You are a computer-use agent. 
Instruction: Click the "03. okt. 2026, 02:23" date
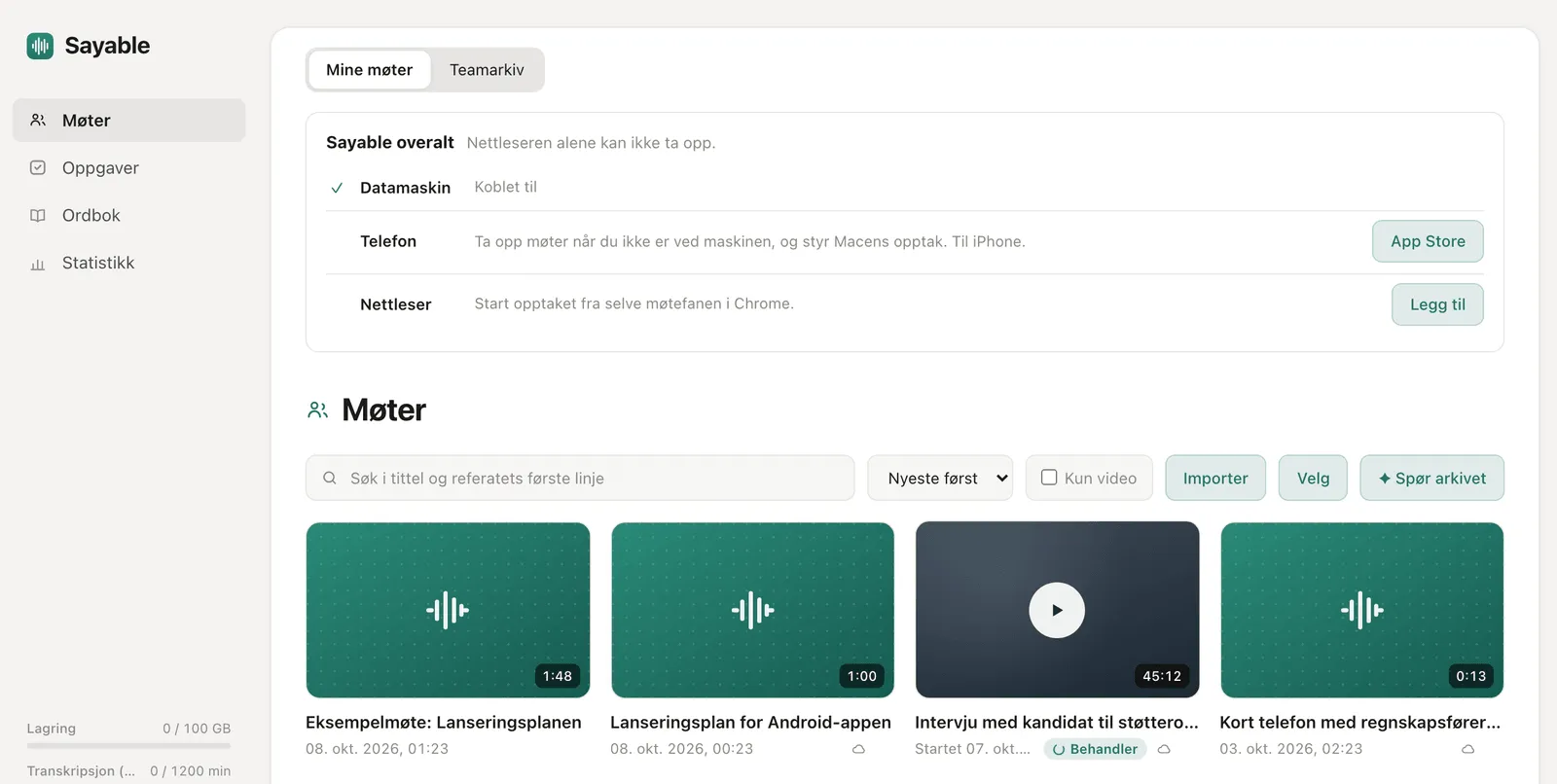pos(1290,749)
